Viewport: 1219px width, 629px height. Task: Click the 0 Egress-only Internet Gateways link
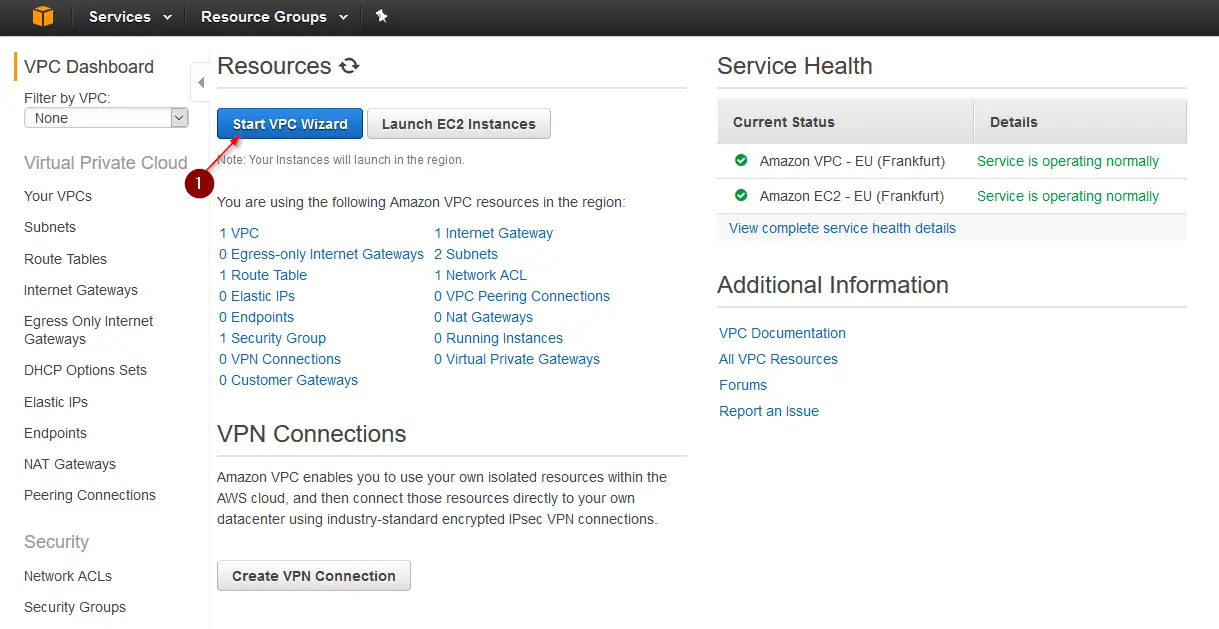tap(321, 254)
